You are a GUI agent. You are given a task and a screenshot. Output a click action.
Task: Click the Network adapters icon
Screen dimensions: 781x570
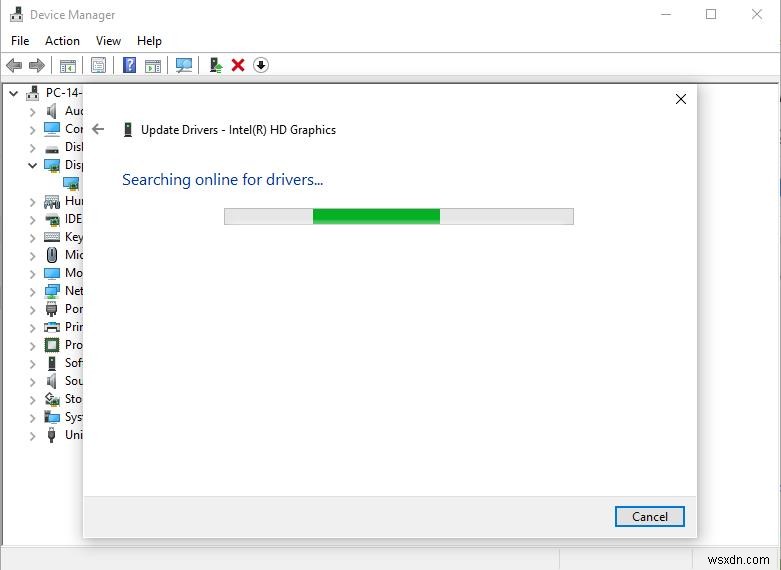52,291
